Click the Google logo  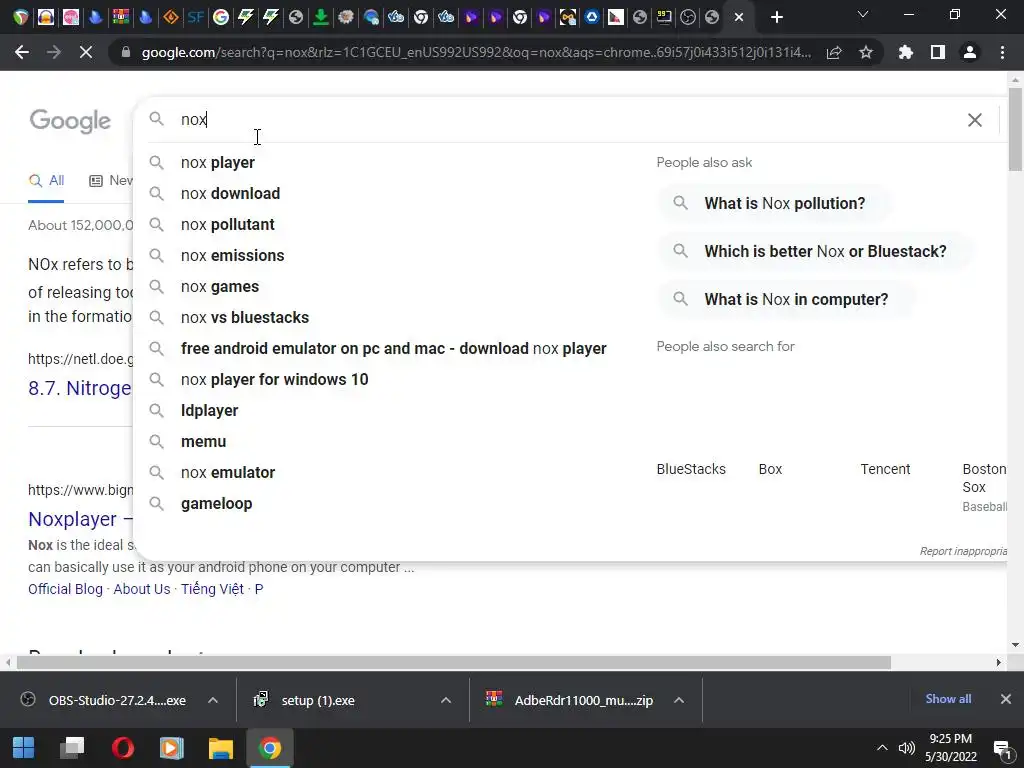coord(71,121)
